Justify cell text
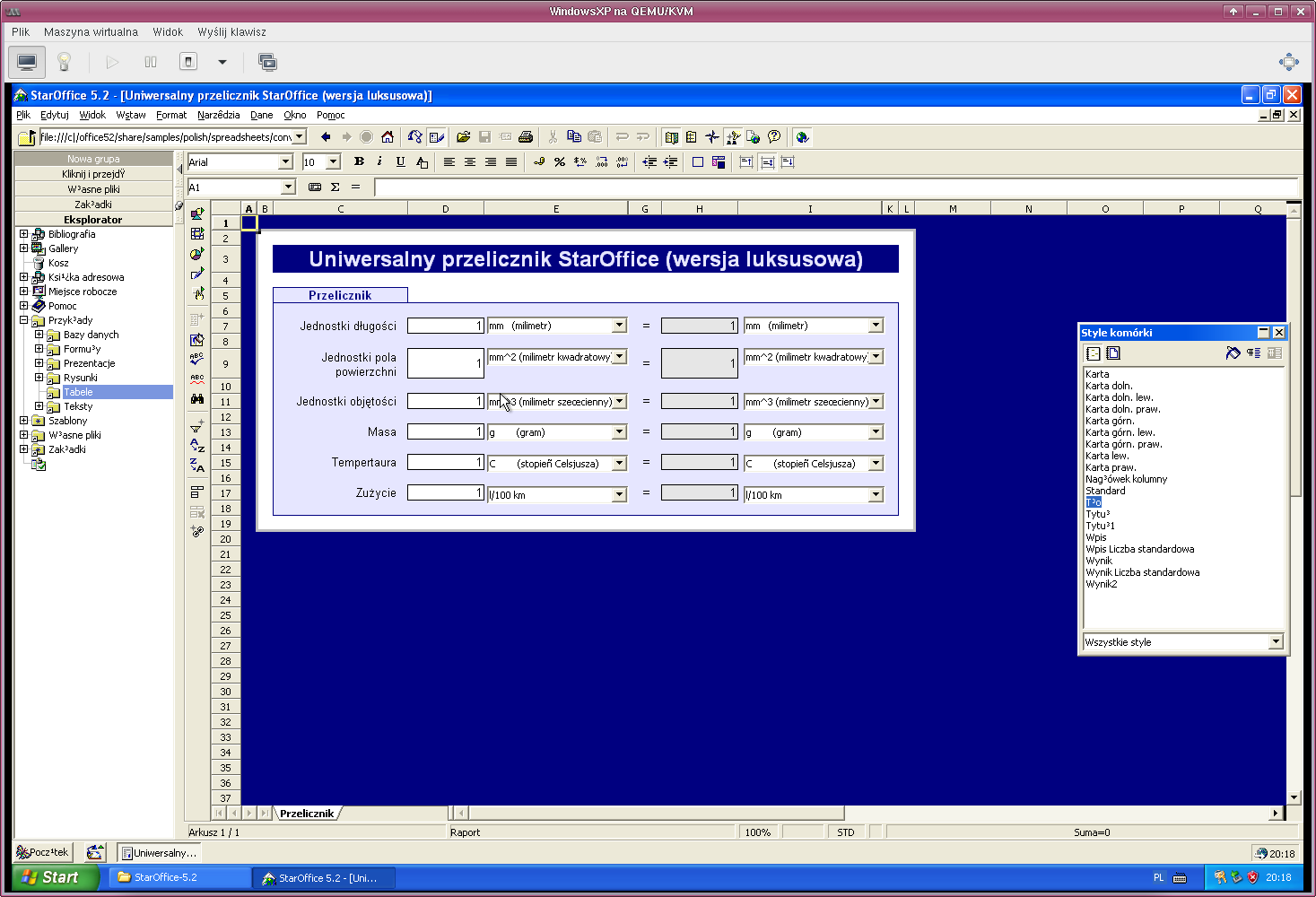 click(511, 162)
